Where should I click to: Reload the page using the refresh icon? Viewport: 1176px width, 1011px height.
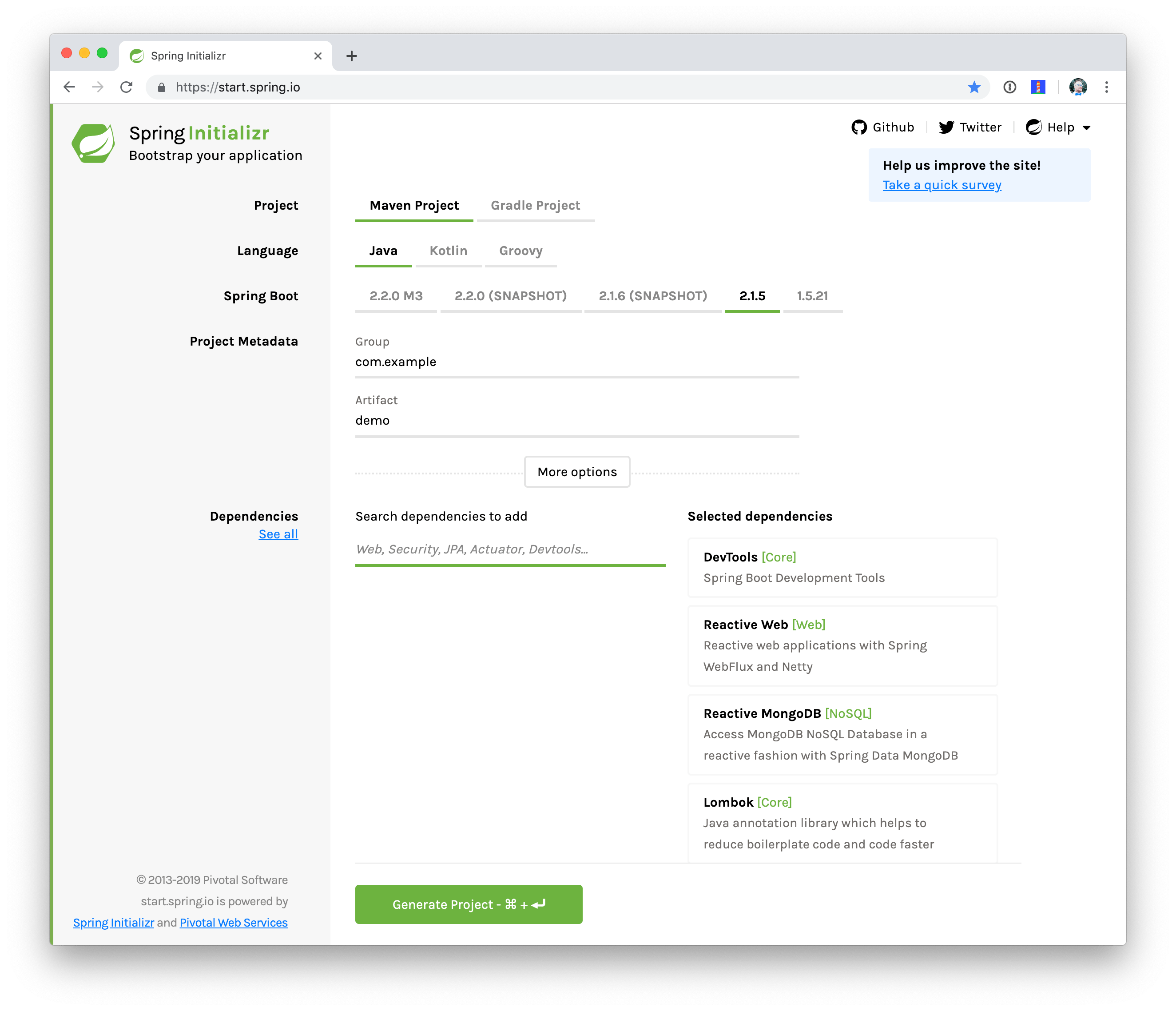(x=126, y=87)
